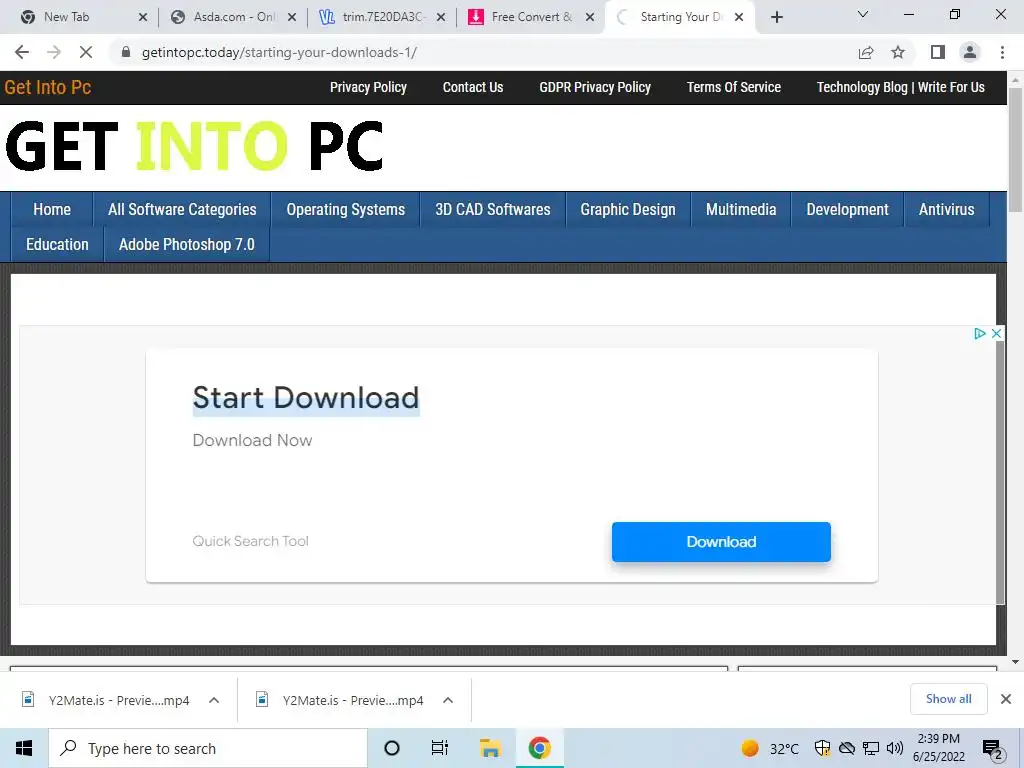Bookmark this page with the star

pyautogui.click(x=898, y=52)
